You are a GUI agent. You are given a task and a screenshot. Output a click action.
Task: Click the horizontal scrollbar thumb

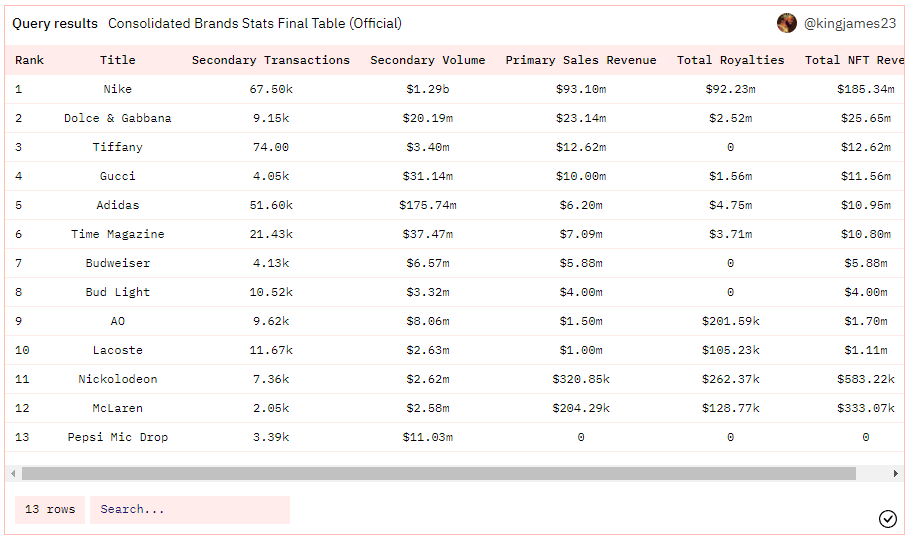pos(438,473)
